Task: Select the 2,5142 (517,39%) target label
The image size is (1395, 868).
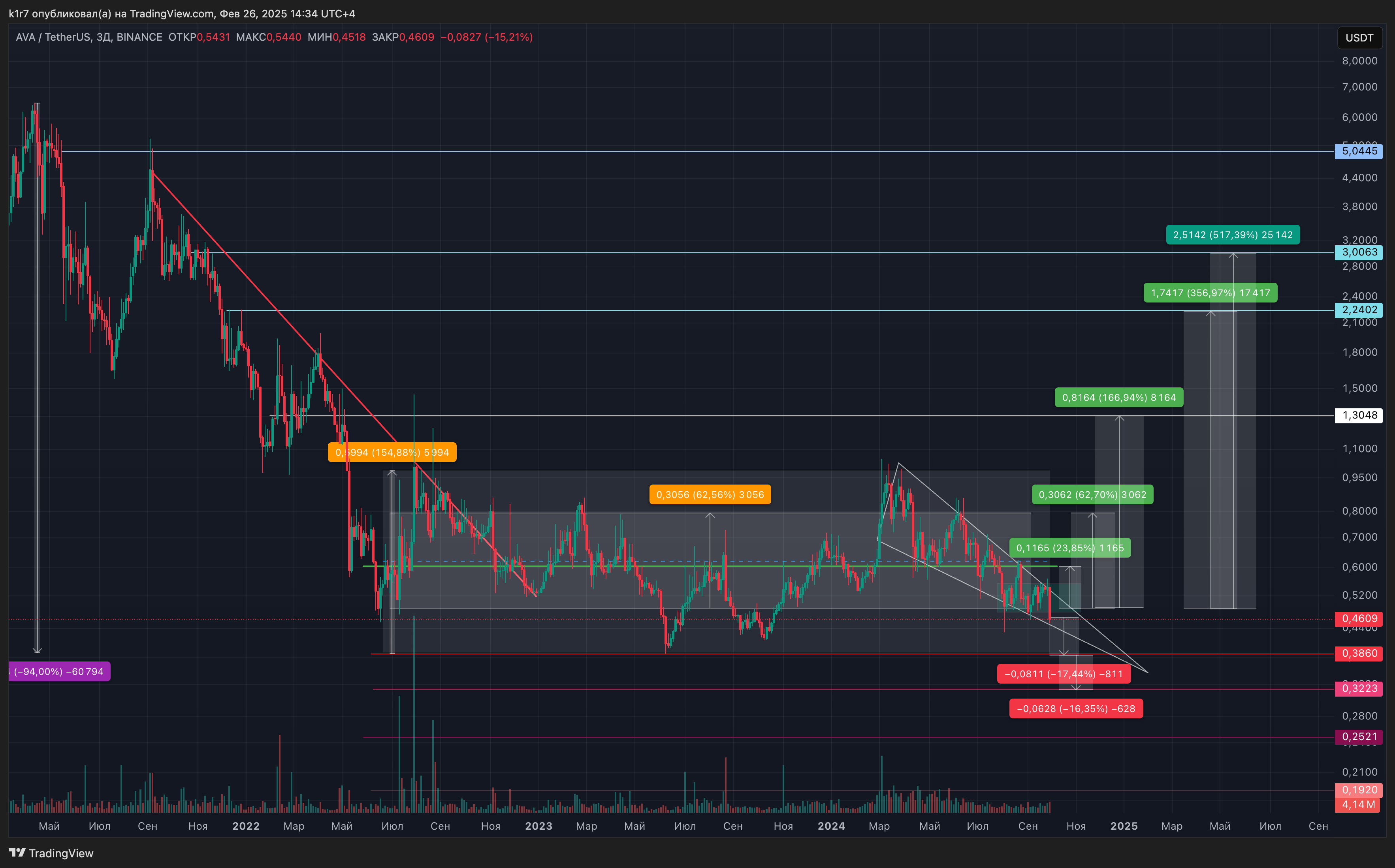Action: (x=1233, y=235)
